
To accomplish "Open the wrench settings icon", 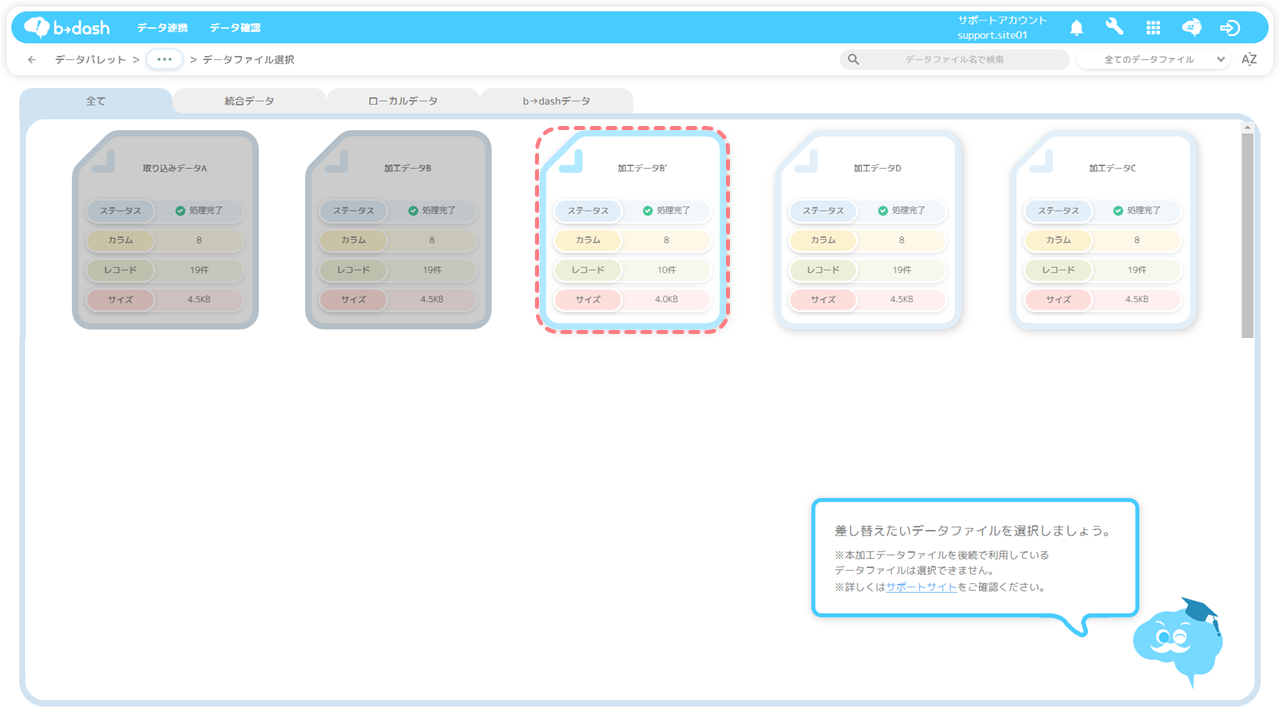I will [1114, 28].
